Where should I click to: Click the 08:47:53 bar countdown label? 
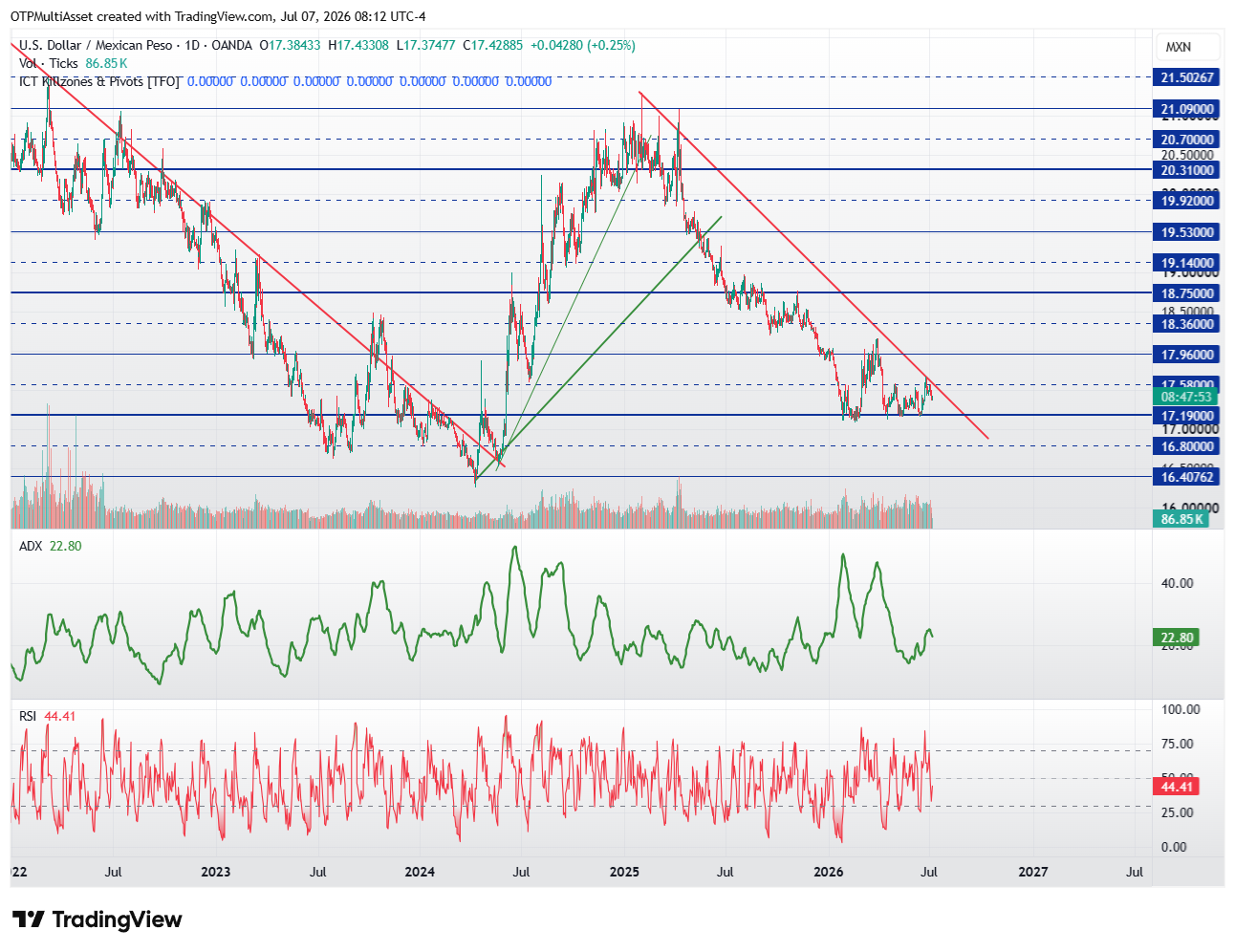tap(1187, 397)
